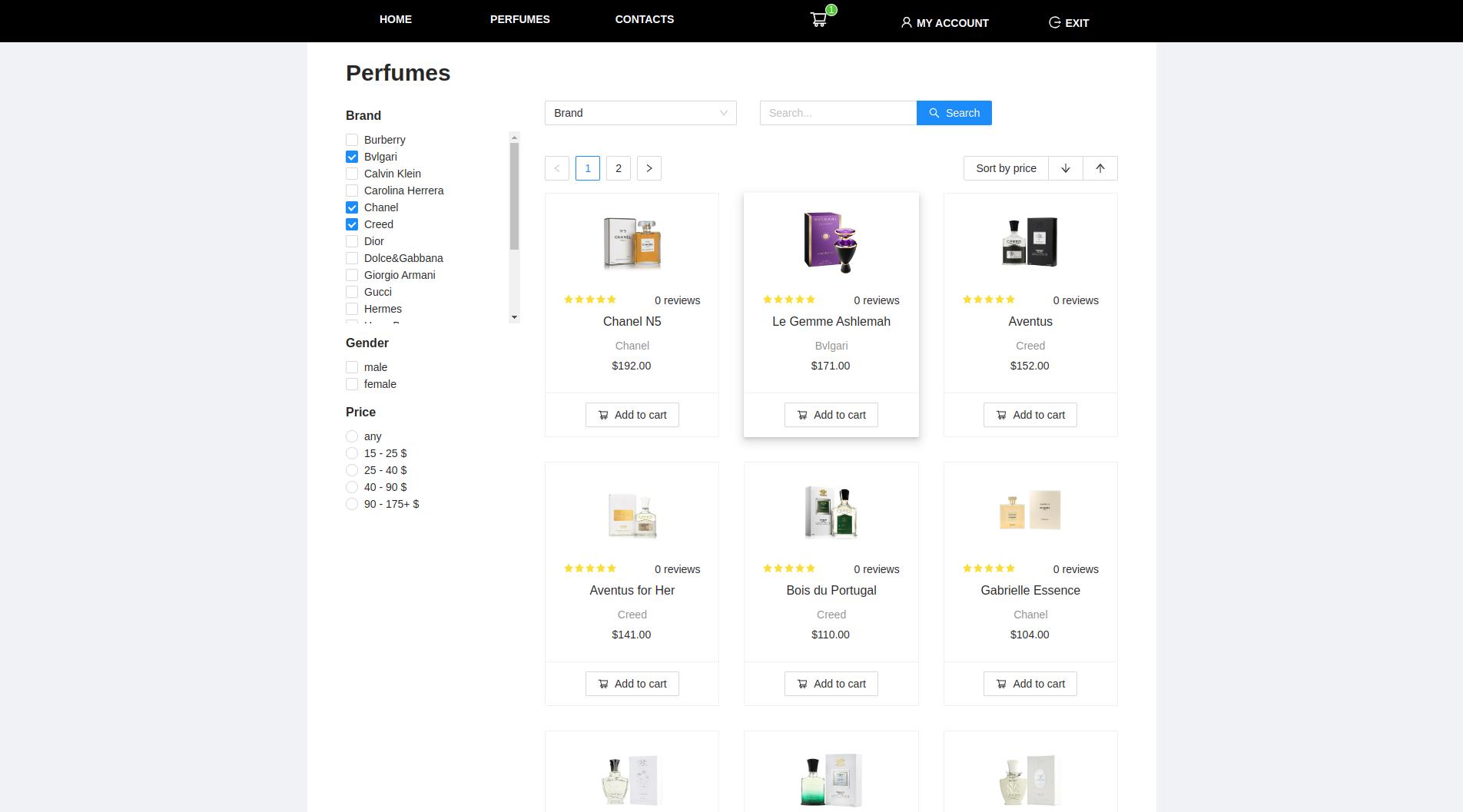The width and height of the screenshot is (1463, 812).
Task: Check the Gucci brand filter
Action: [x=352, y=292]
